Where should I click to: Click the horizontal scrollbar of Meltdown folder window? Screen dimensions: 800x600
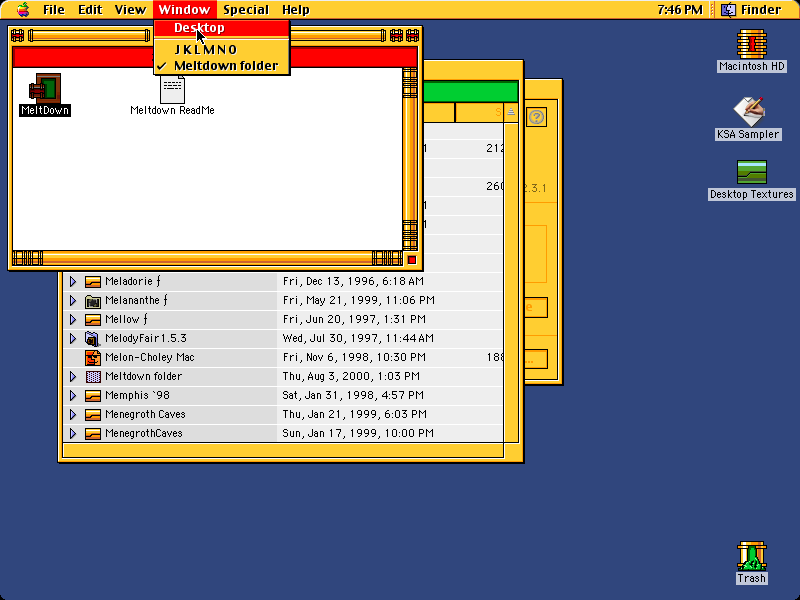tap(207, 258)
